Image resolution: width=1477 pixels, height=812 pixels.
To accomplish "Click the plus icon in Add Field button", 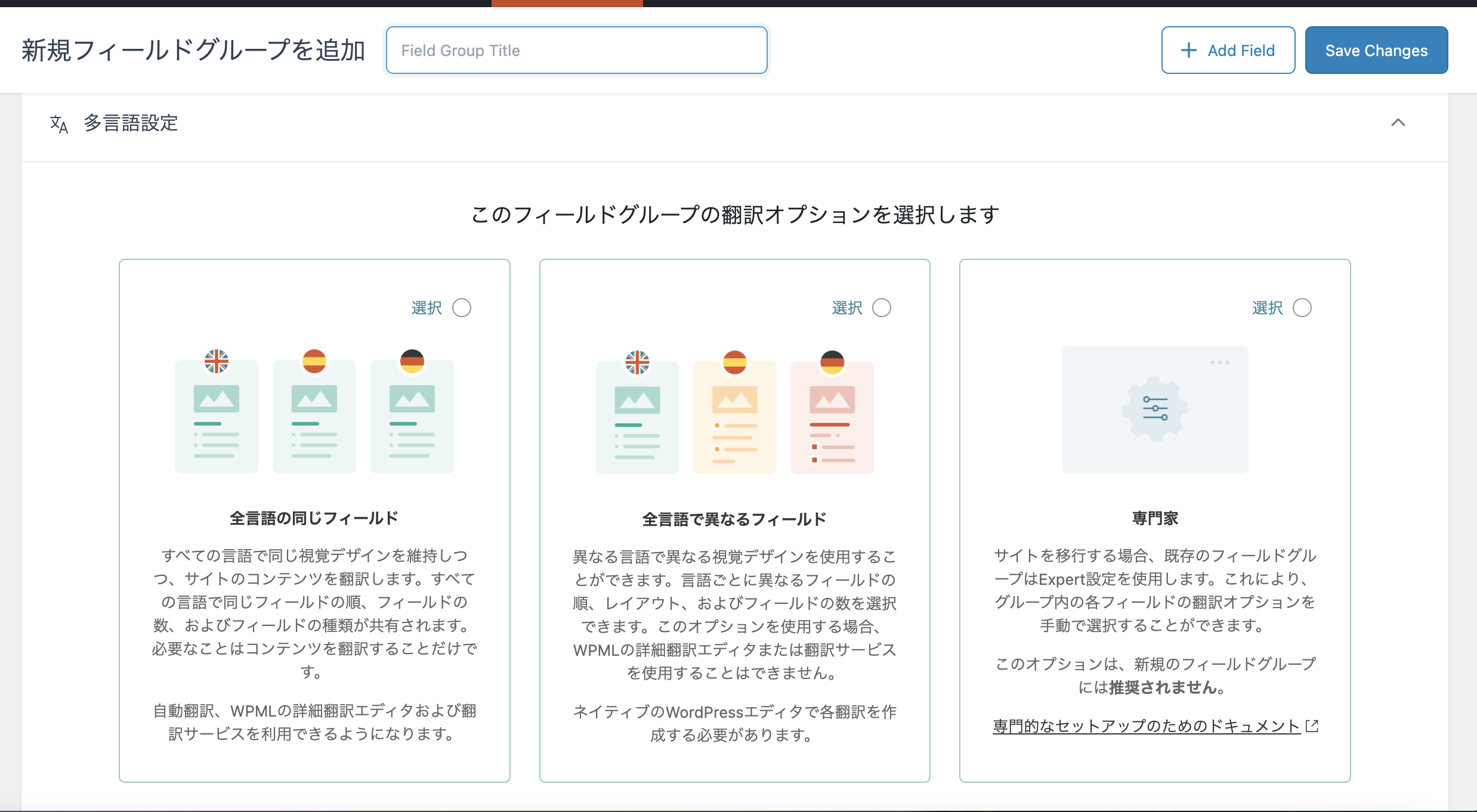I will pyautogui.click(x=1188, y=50).
